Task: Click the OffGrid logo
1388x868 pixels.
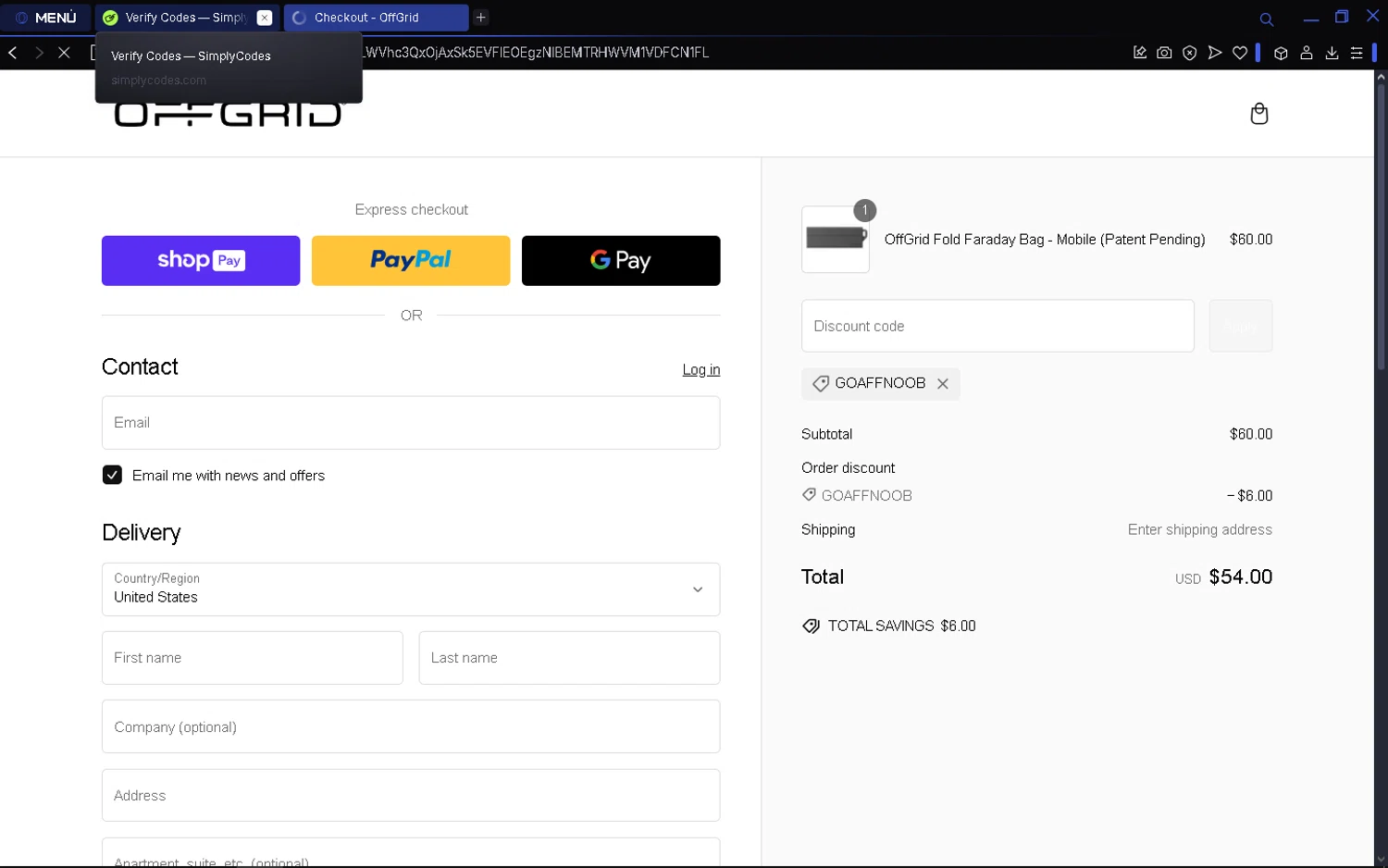Action: point(228,114)
